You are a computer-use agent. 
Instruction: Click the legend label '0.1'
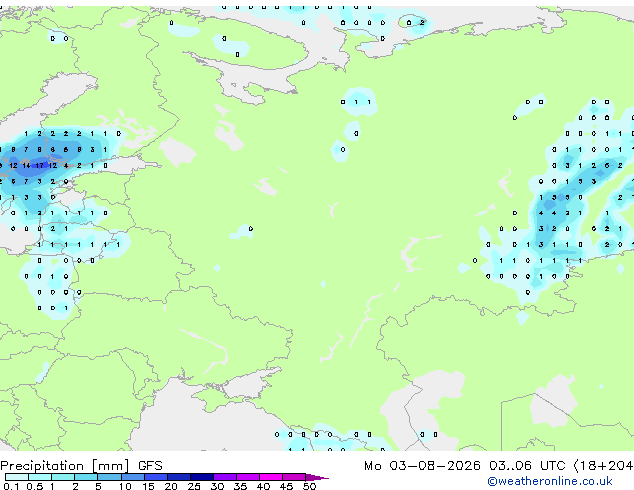[x=12, y=486]
